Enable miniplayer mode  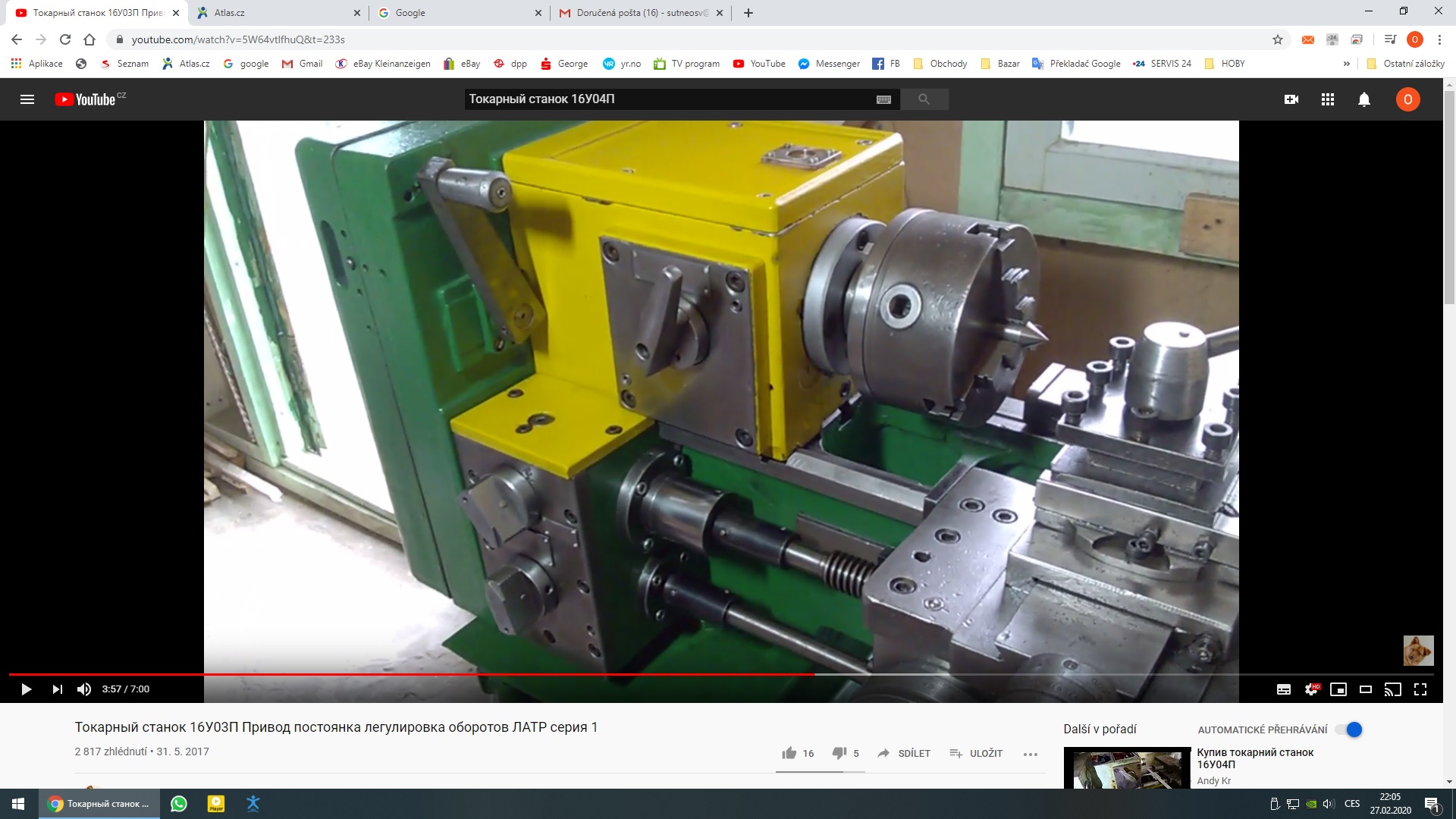pyautogui.click(x=1338, y=689)
